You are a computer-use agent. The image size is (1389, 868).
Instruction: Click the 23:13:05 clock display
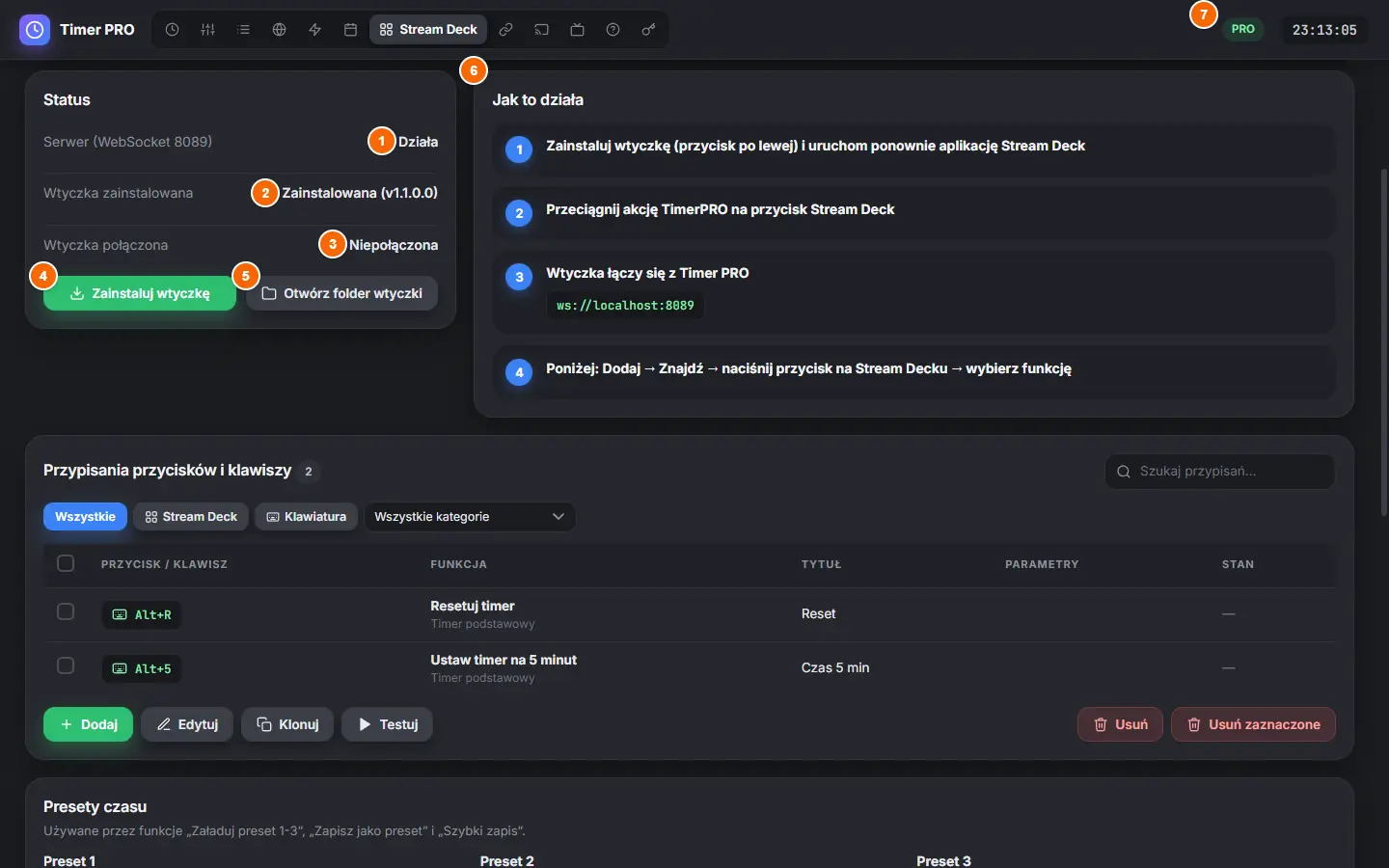[1324, 30]
